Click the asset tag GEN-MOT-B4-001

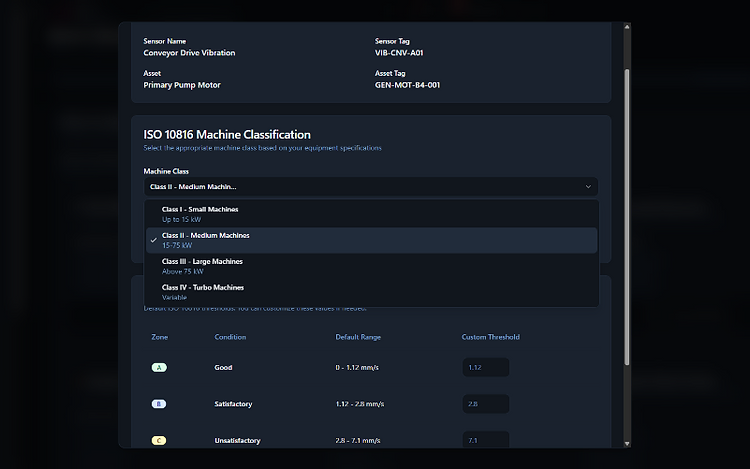coord(407,85)
